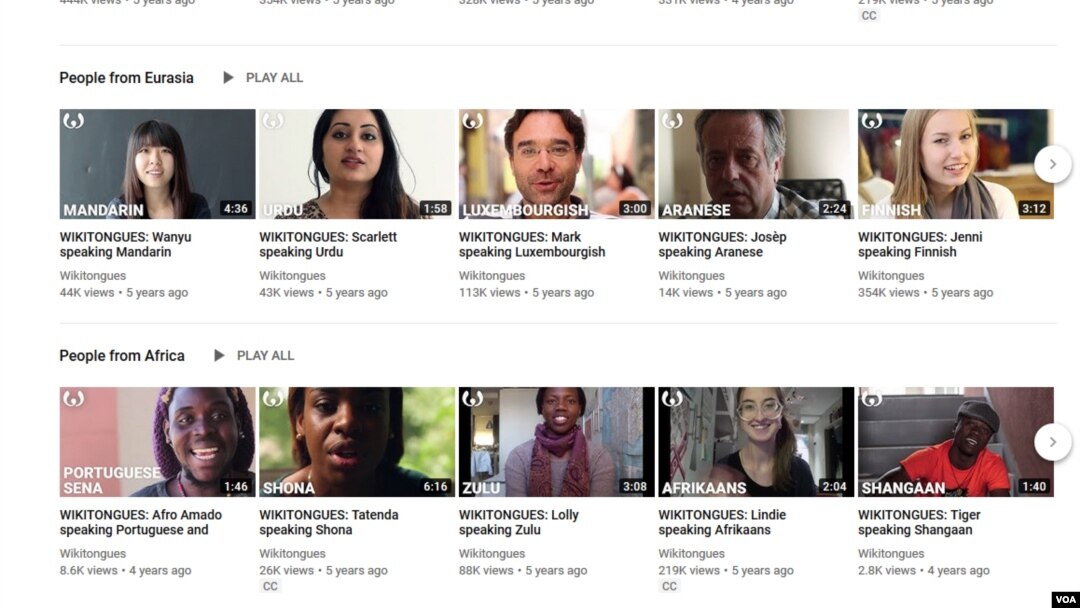Click 113K views text under Luxembourgish video
1080x608 pixels.
[x=490, y=293]
